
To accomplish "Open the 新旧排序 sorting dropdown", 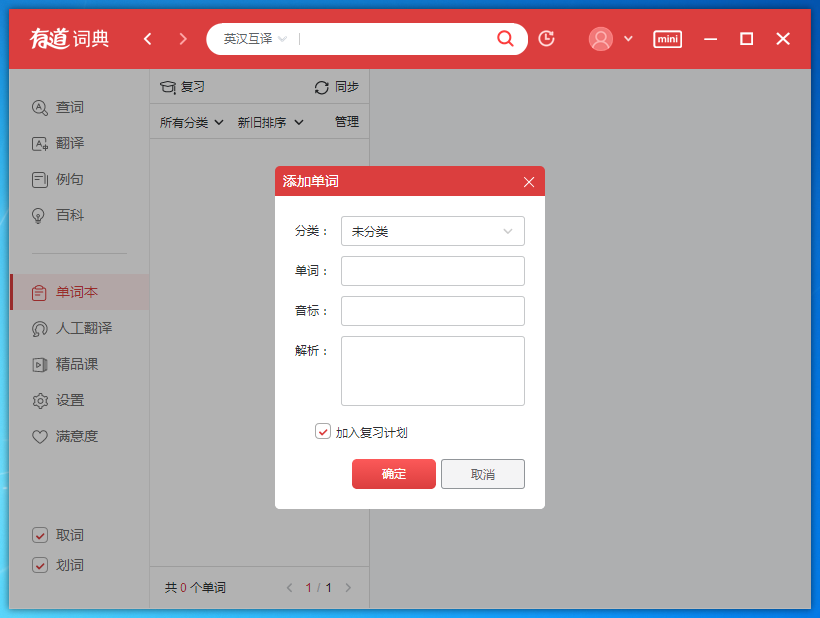I will (x=262, y=121).
